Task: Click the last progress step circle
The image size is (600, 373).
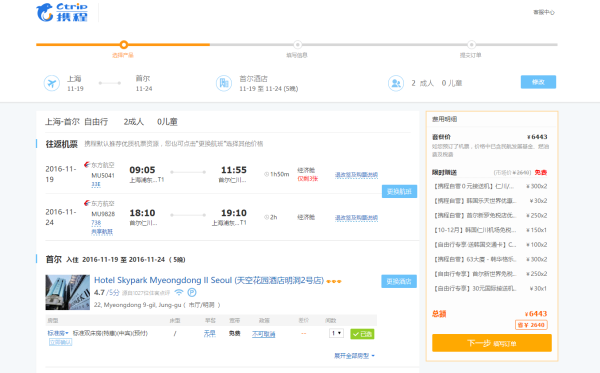Action: 471,45
